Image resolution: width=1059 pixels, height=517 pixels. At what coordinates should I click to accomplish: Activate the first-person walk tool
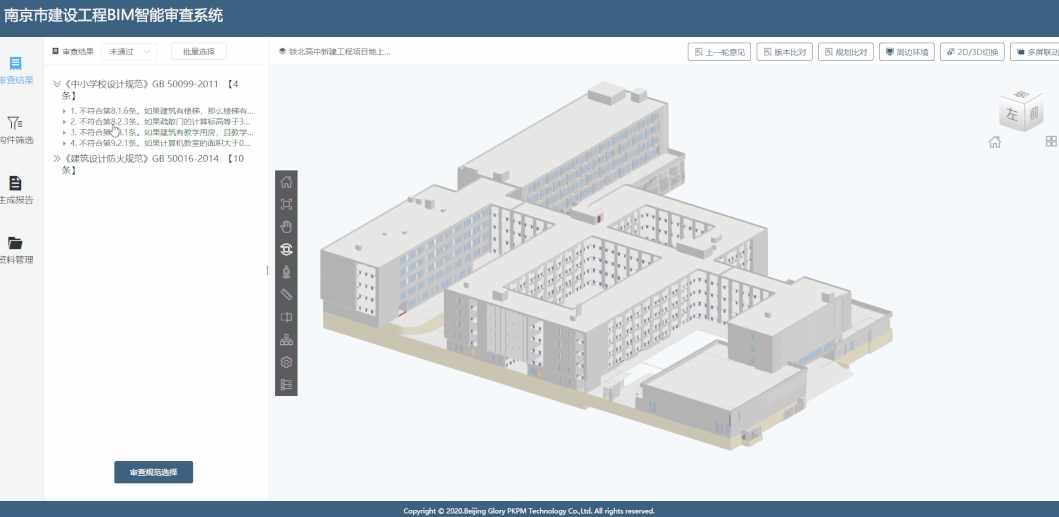tap(286, 272)
